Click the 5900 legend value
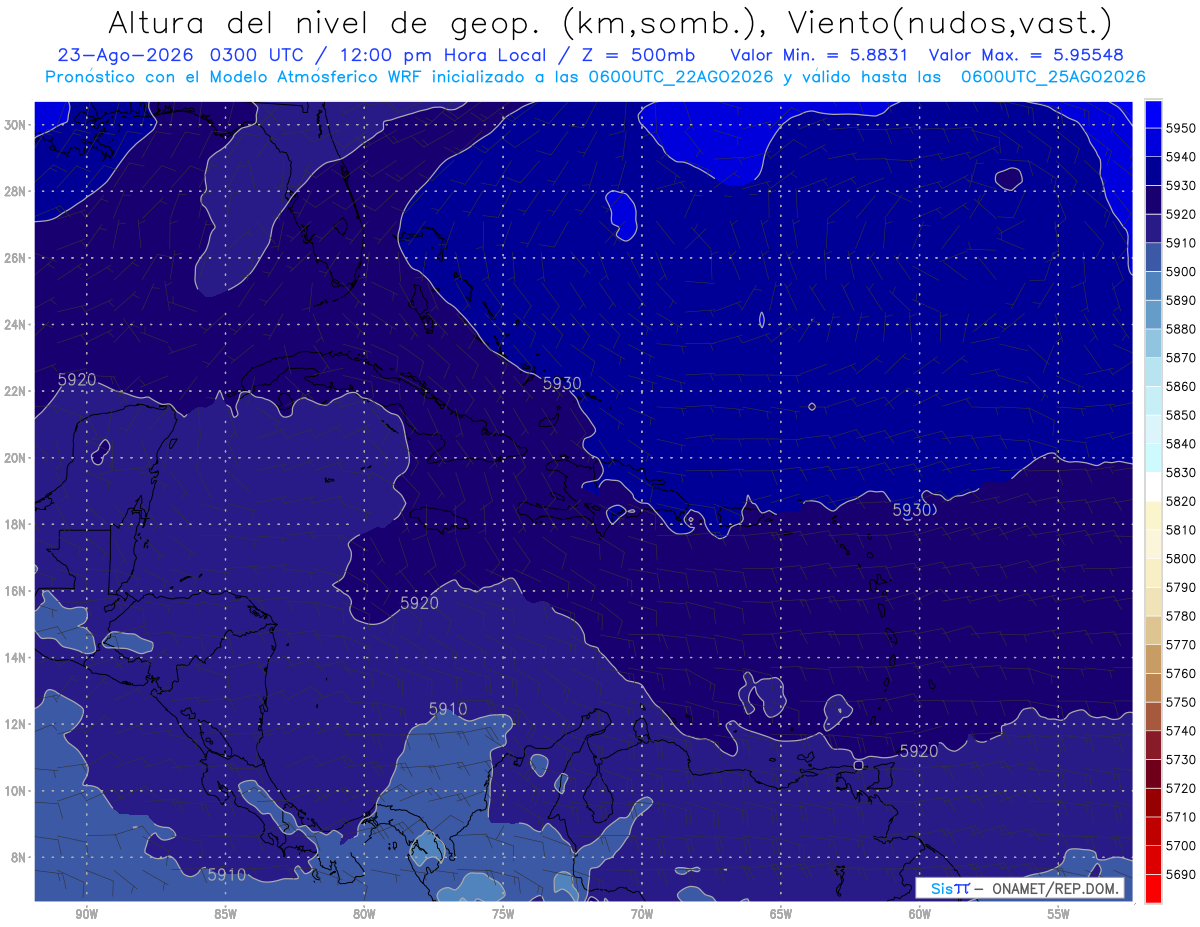Image resolution: width=1200 pixels, height=927 pixels. pyautogui.click(x=1180, y=271)
